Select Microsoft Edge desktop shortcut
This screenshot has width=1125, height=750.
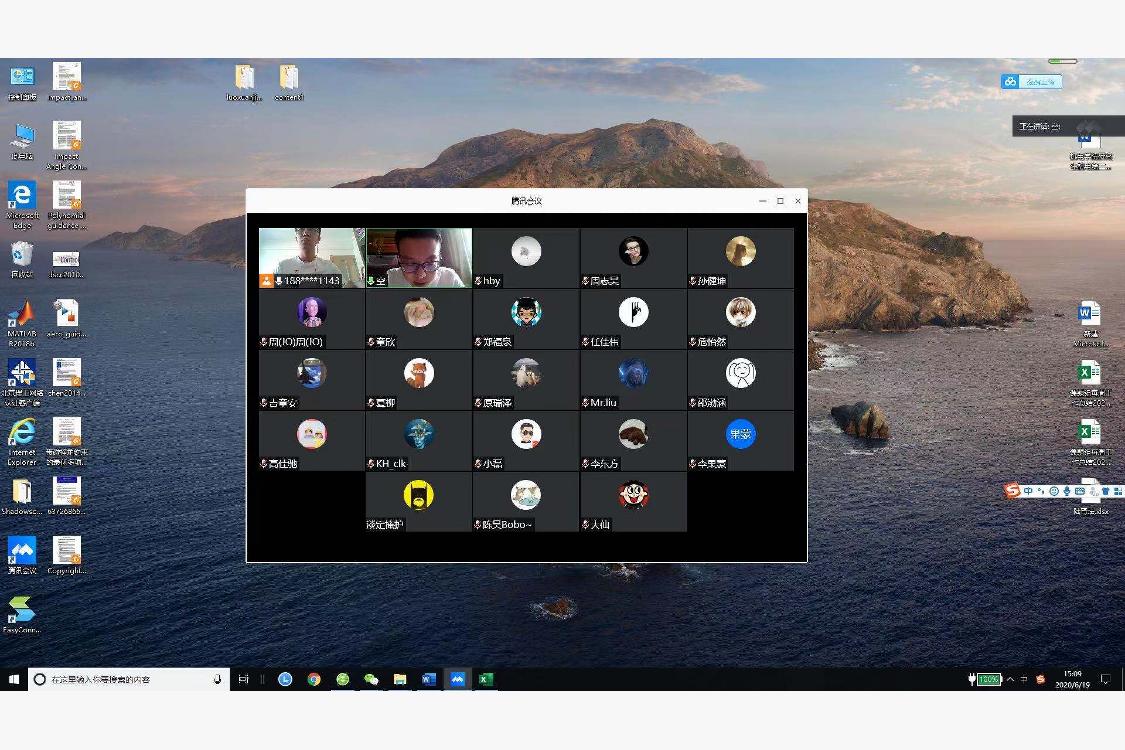click(x=21, y=200)
